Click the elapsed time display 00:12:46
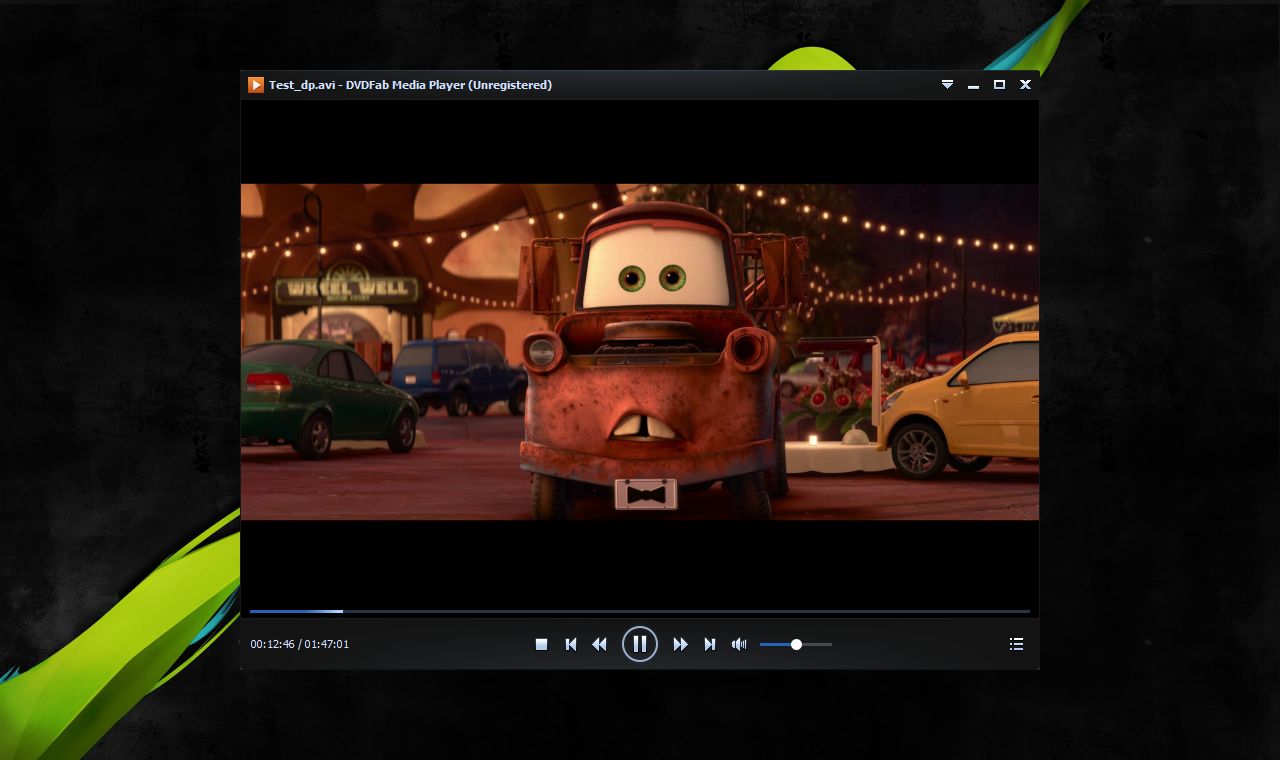 (272, 644)
